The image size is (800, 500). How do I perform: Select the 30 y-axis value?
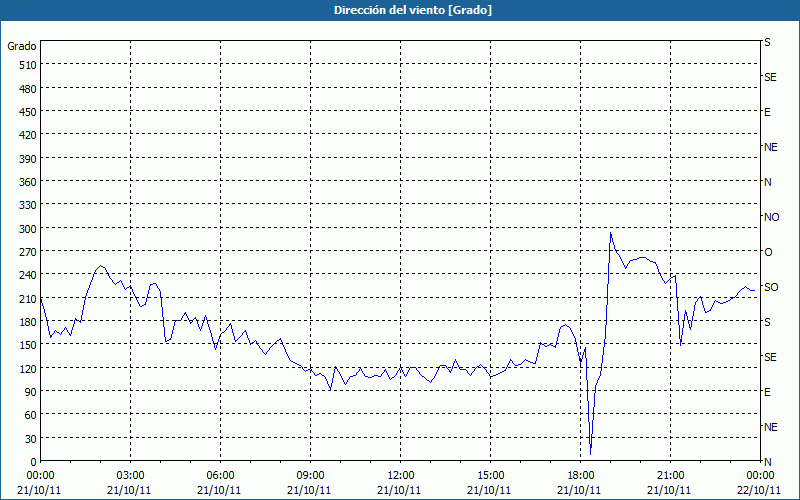coord(31,439)
